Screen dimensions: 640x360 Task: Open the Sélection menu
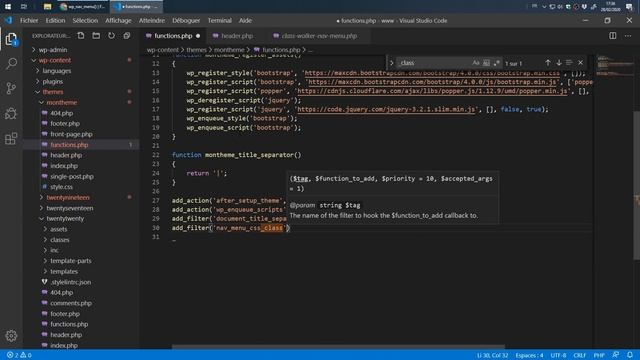point(85,20)
